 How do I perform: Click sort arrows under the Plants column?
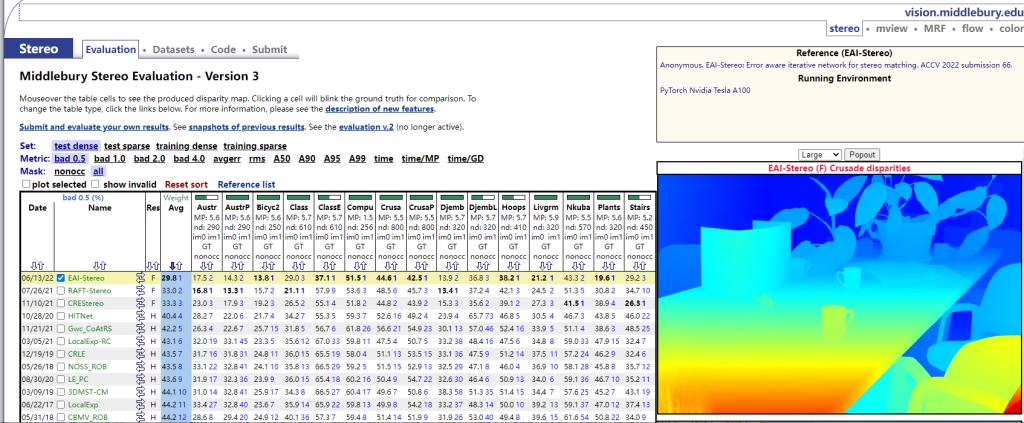point(606,265)
